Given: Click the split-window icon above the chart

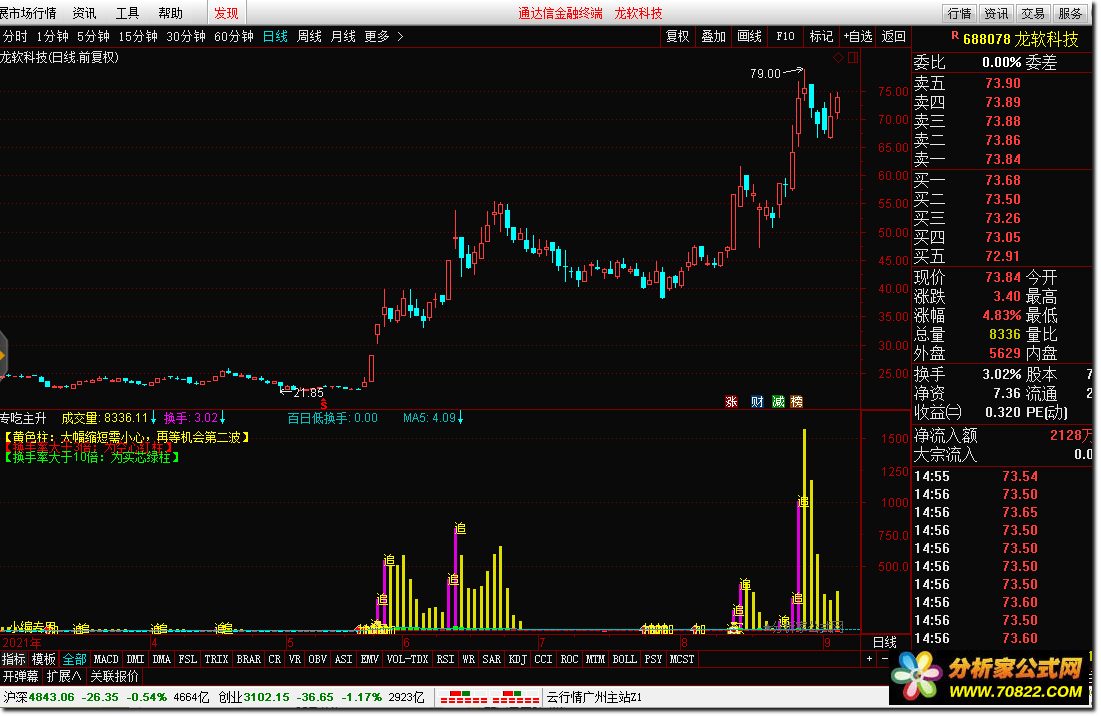Looking at the screenshot, I should tap(853, 58).
